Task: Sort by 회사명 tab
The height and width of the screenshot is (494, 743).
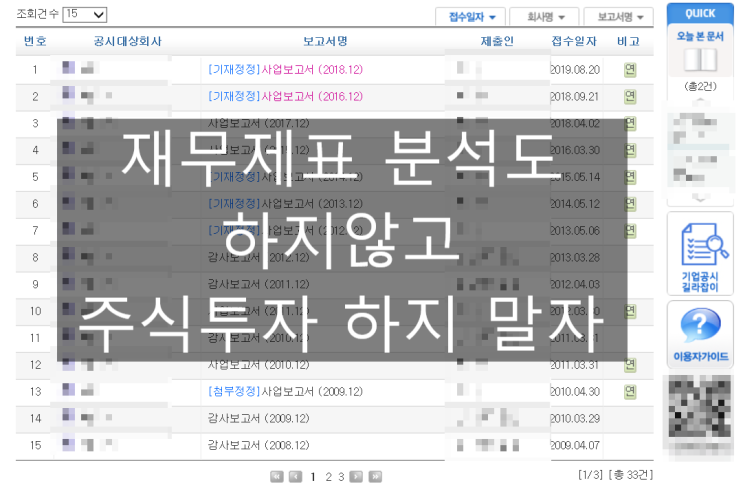Action: [x=544, y=17]
